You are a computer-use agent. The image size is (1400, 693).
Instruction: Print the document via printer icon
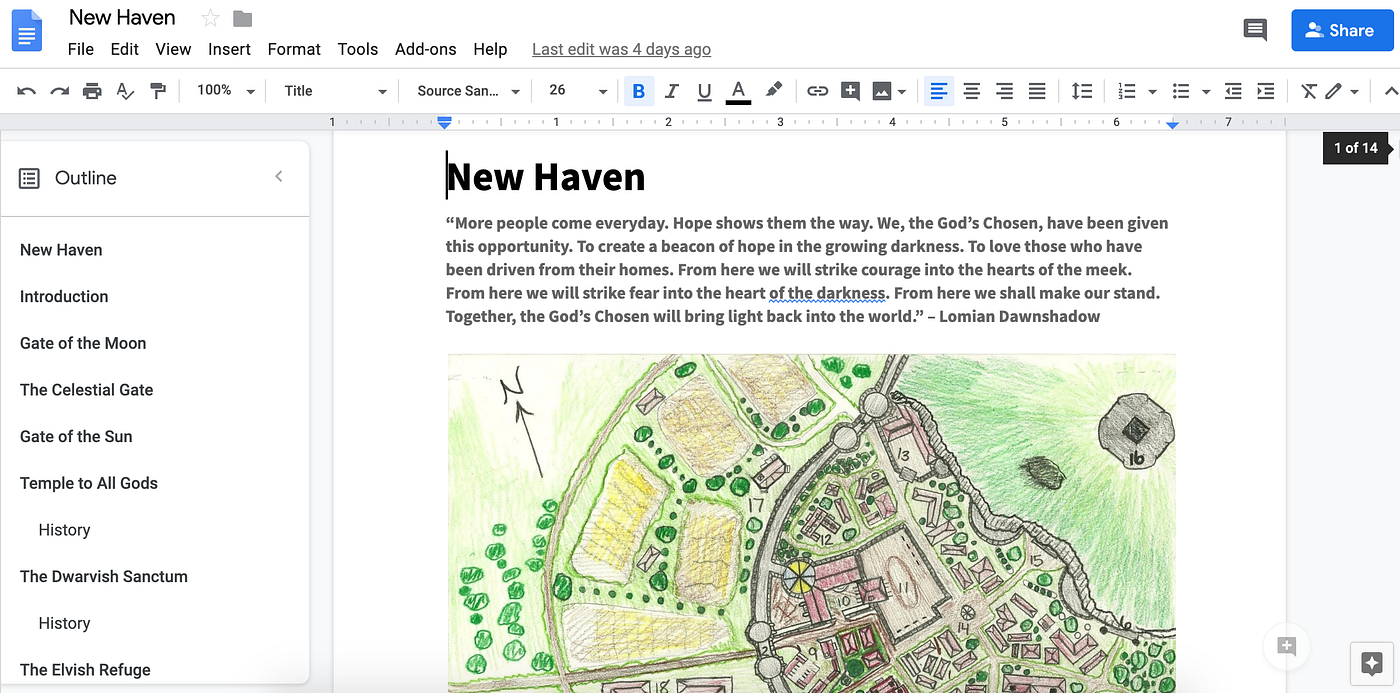coord(92,91)
